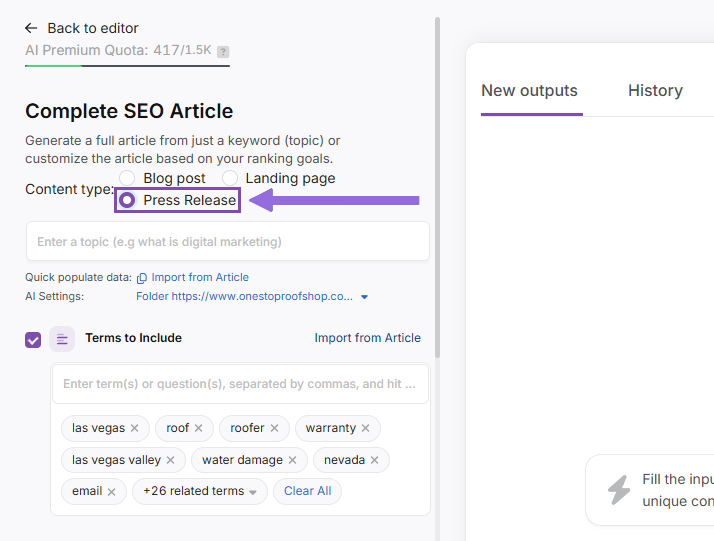Click the copy icon beside Import from Article

[x=142, y=278]
